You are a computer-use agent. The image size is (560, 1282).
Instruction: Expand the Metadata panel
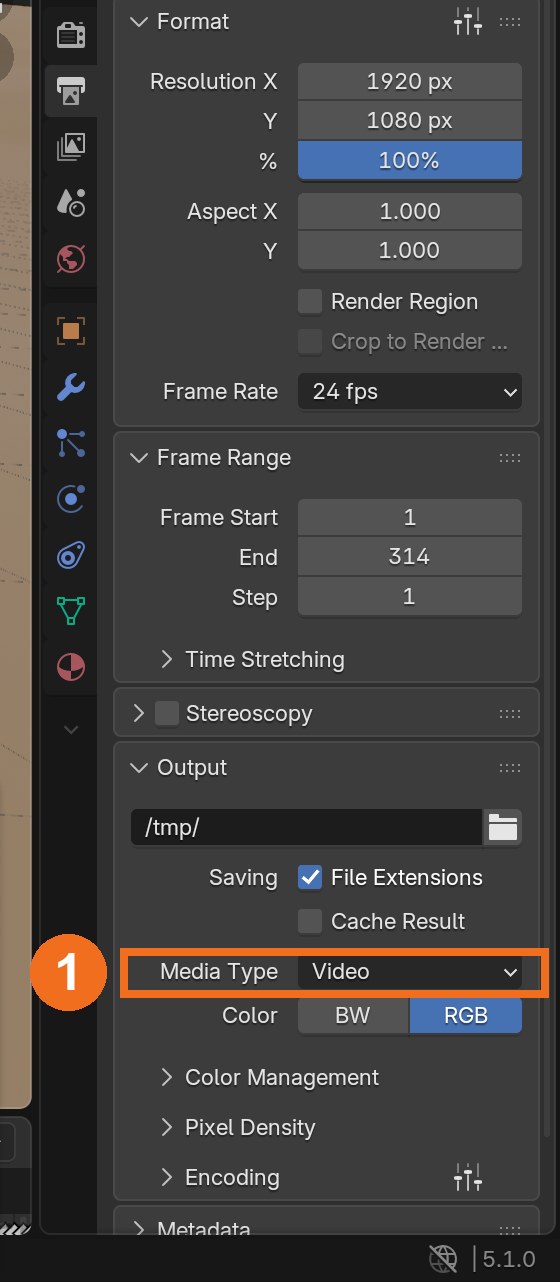pos(139,1229)
